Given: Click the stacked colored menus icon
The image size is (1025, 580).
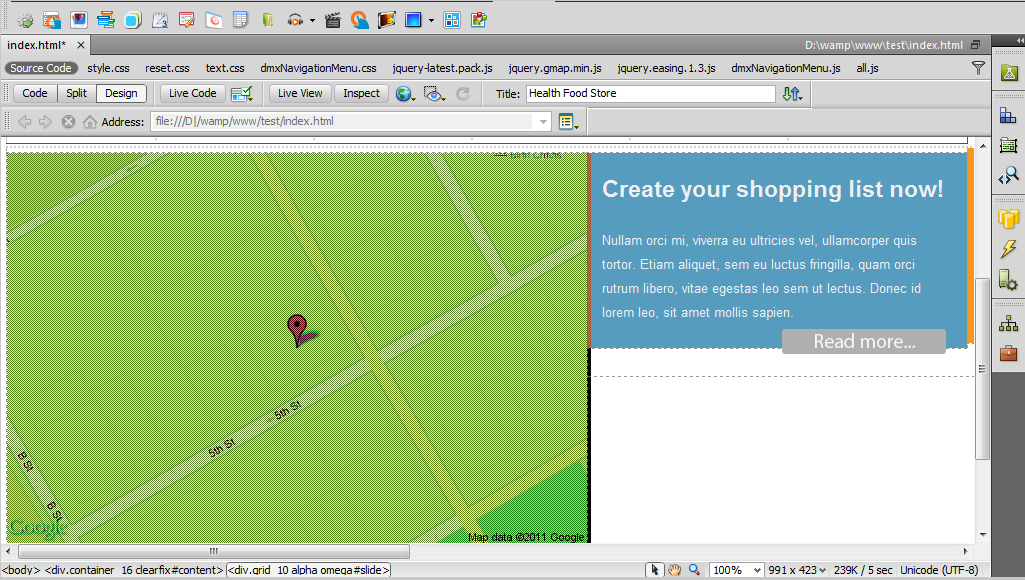Looking at the screenshot, I should 106,20.
